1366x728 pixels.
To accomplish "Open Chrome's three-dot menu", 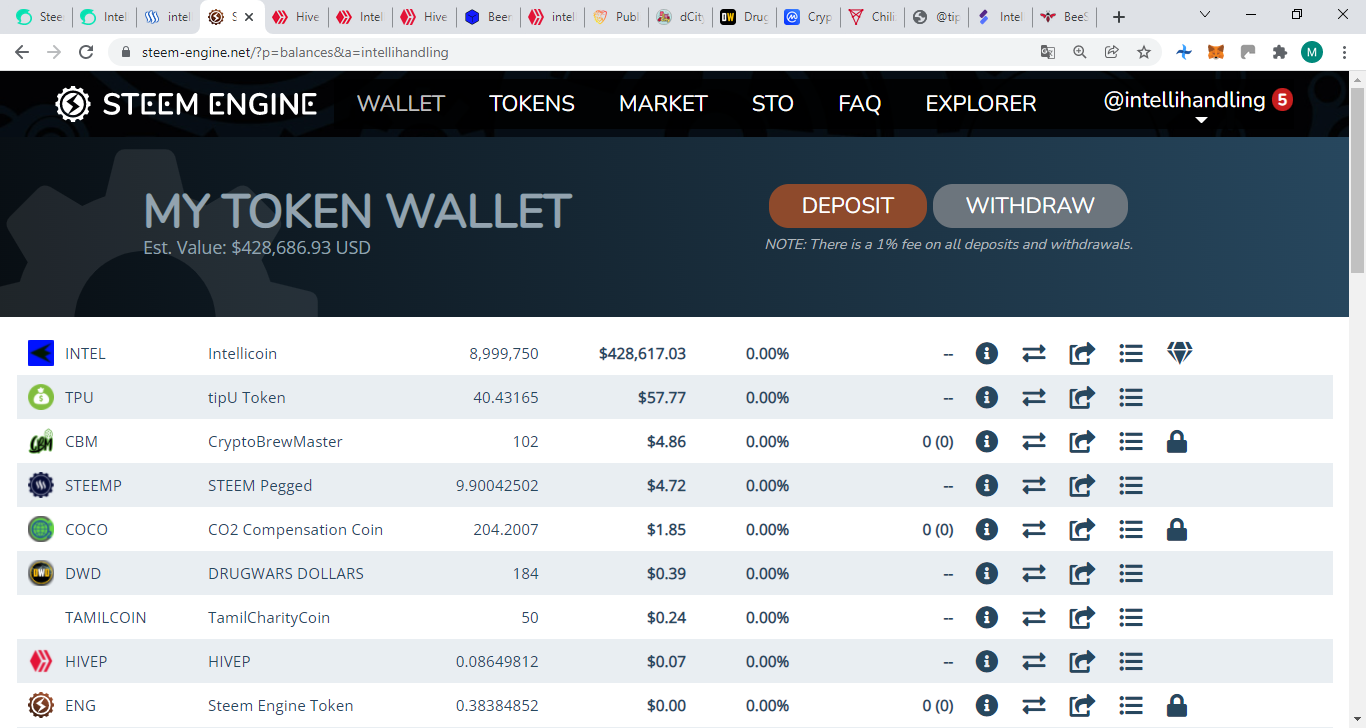I will [x=1344, y=52].
